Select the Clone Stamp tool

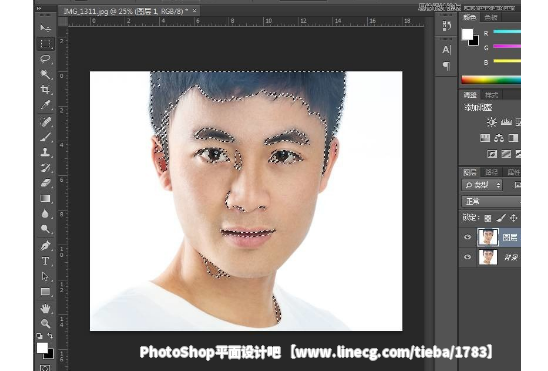coord(45,152)
